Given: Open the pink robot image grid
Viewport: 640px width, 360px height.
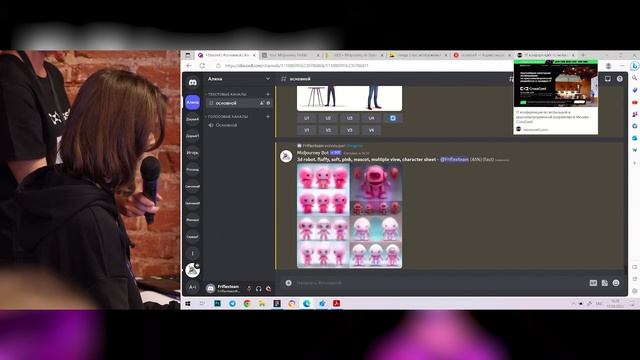Looking at the screenshot, I should pos(349,216).
